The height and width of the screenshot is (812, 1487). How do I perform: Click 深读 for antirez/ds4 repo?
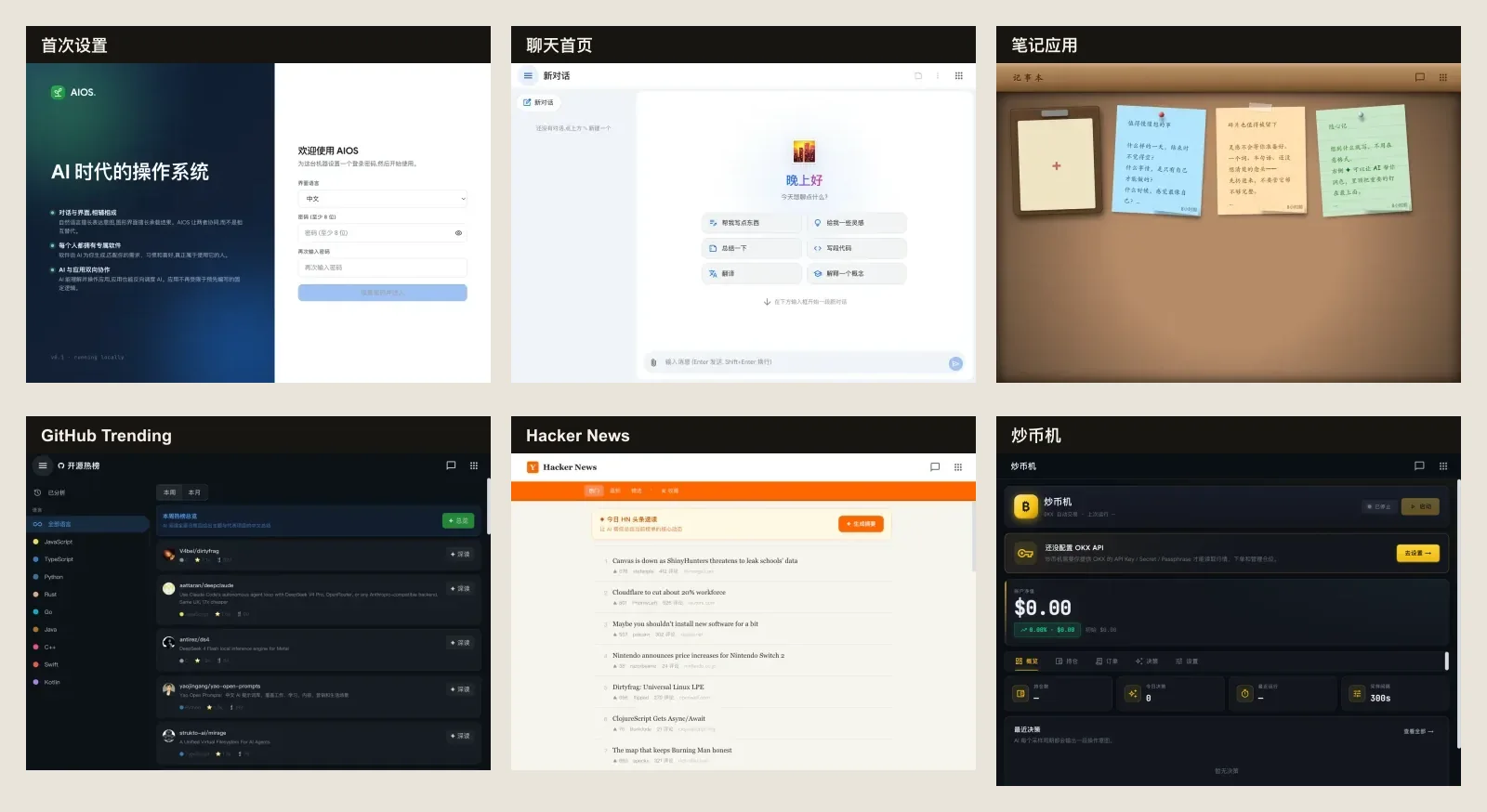pyautogui.click(x=460, y=643)
